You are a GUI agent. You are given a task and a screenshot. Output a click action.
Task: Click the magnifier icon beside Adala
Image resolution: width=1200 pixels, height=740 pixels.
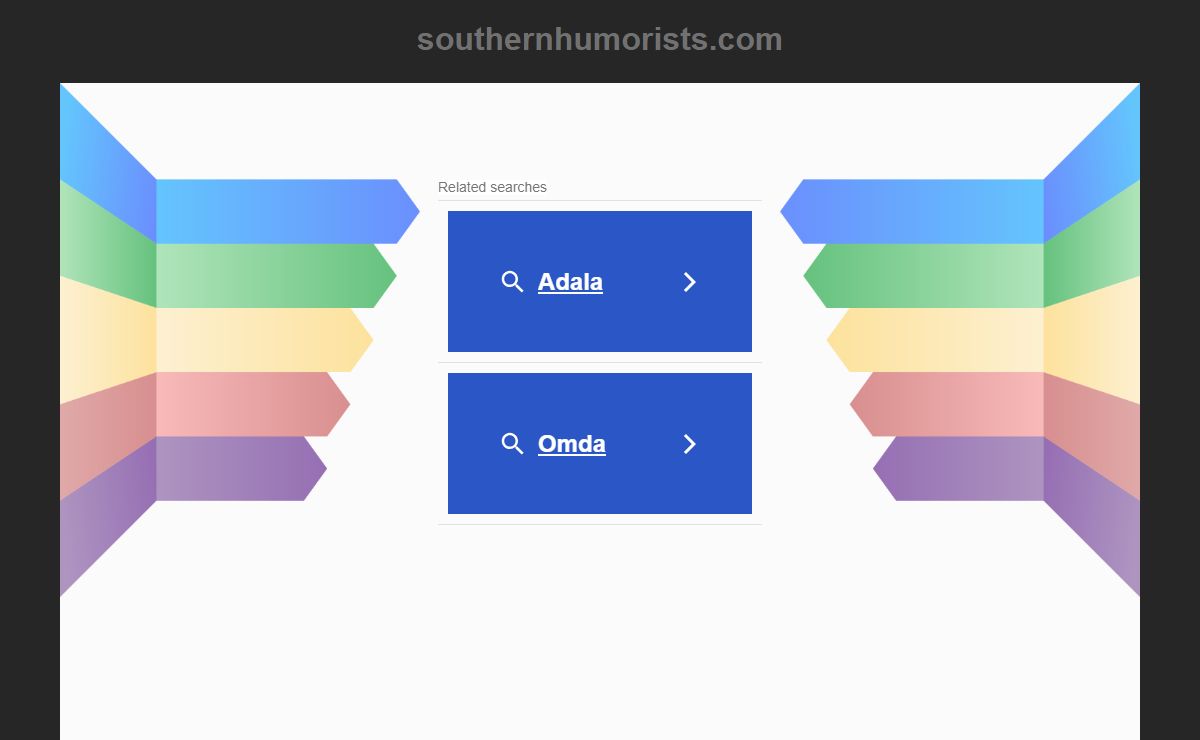(x=512, y=282)
